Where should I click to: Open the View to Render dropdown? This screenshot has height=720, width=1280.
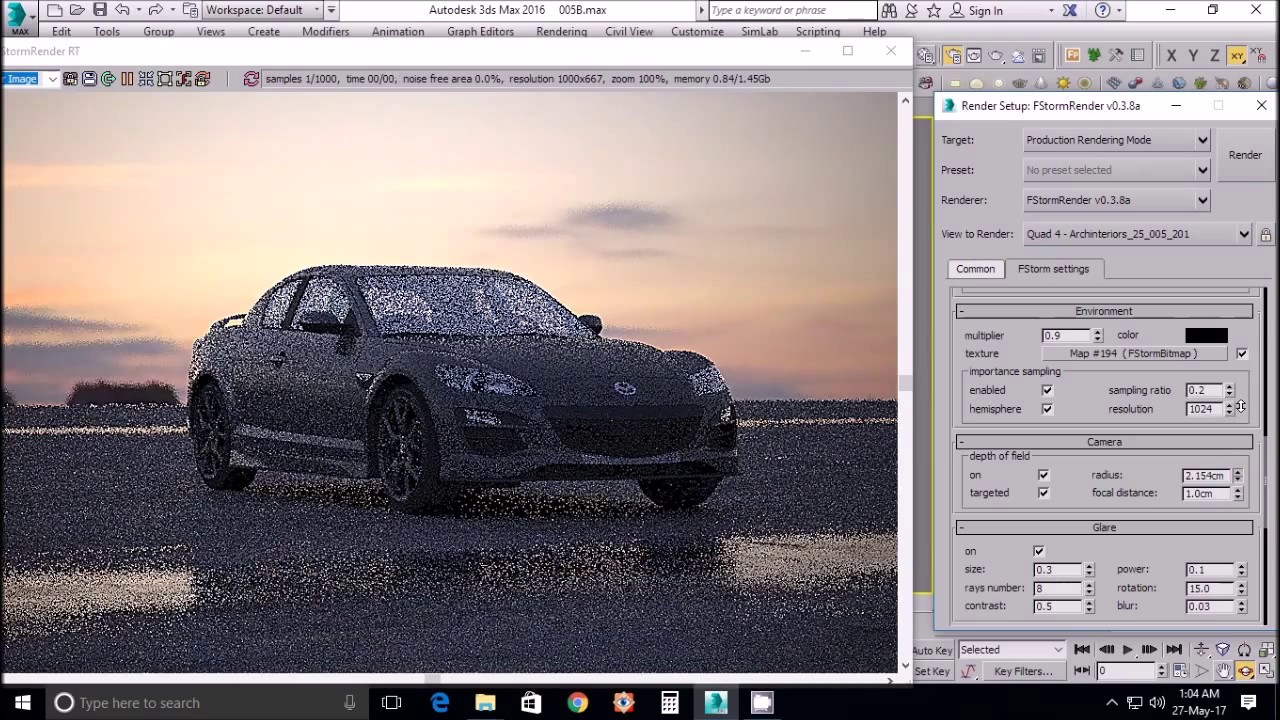pos(1137,234)
